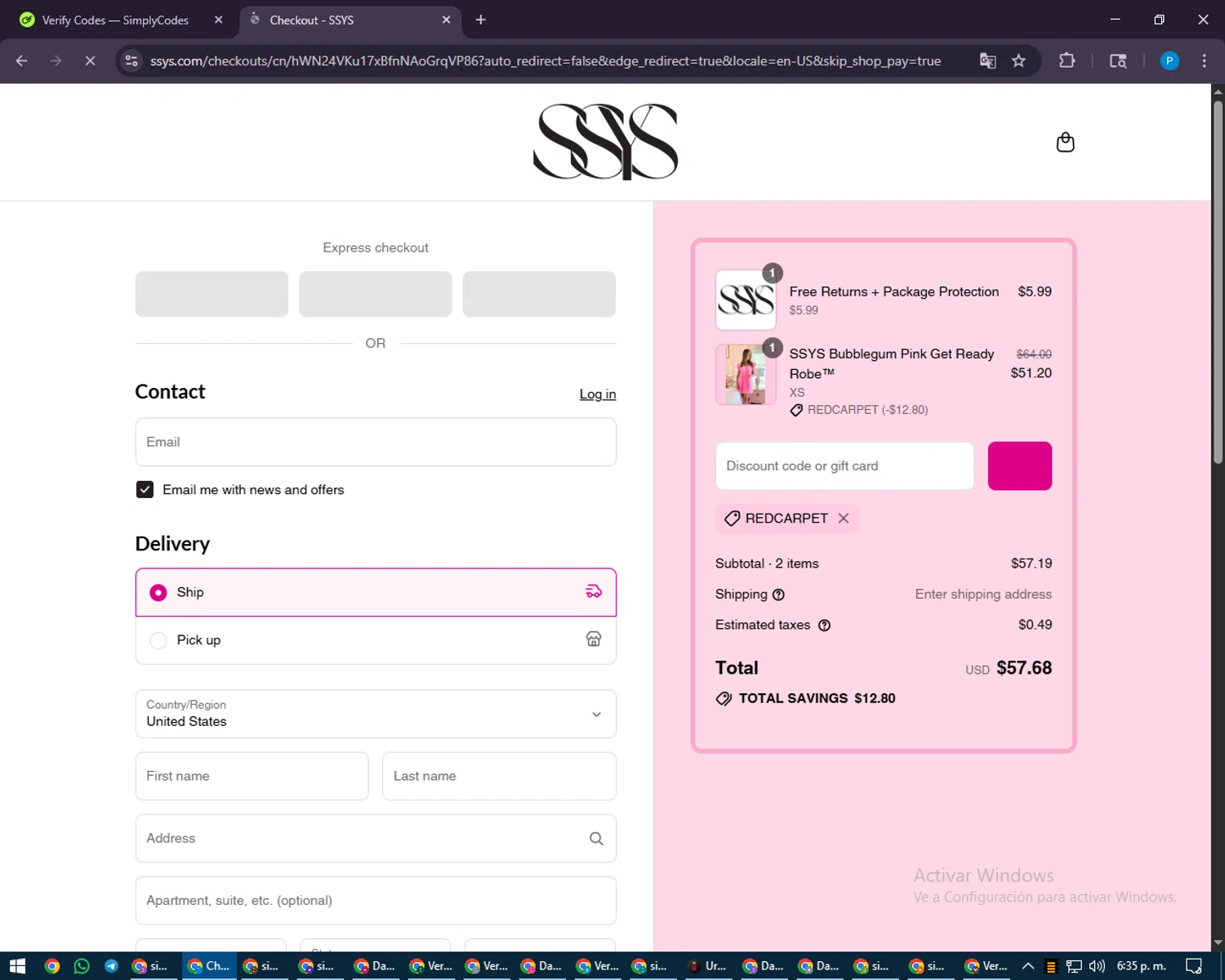This screenshot has width=1225, height=980.
Task: Select the Pick up delivery option
Action: click(x=376, y=640)
